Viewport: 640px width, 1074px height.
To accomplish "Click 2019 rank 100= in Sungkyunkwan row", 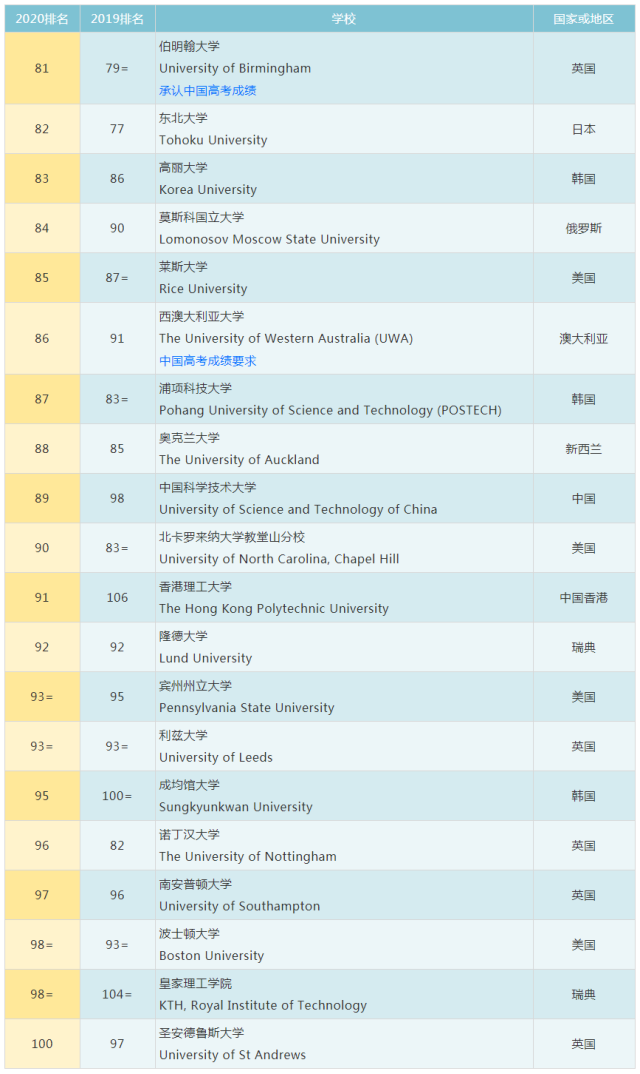I will coord(117,796).
